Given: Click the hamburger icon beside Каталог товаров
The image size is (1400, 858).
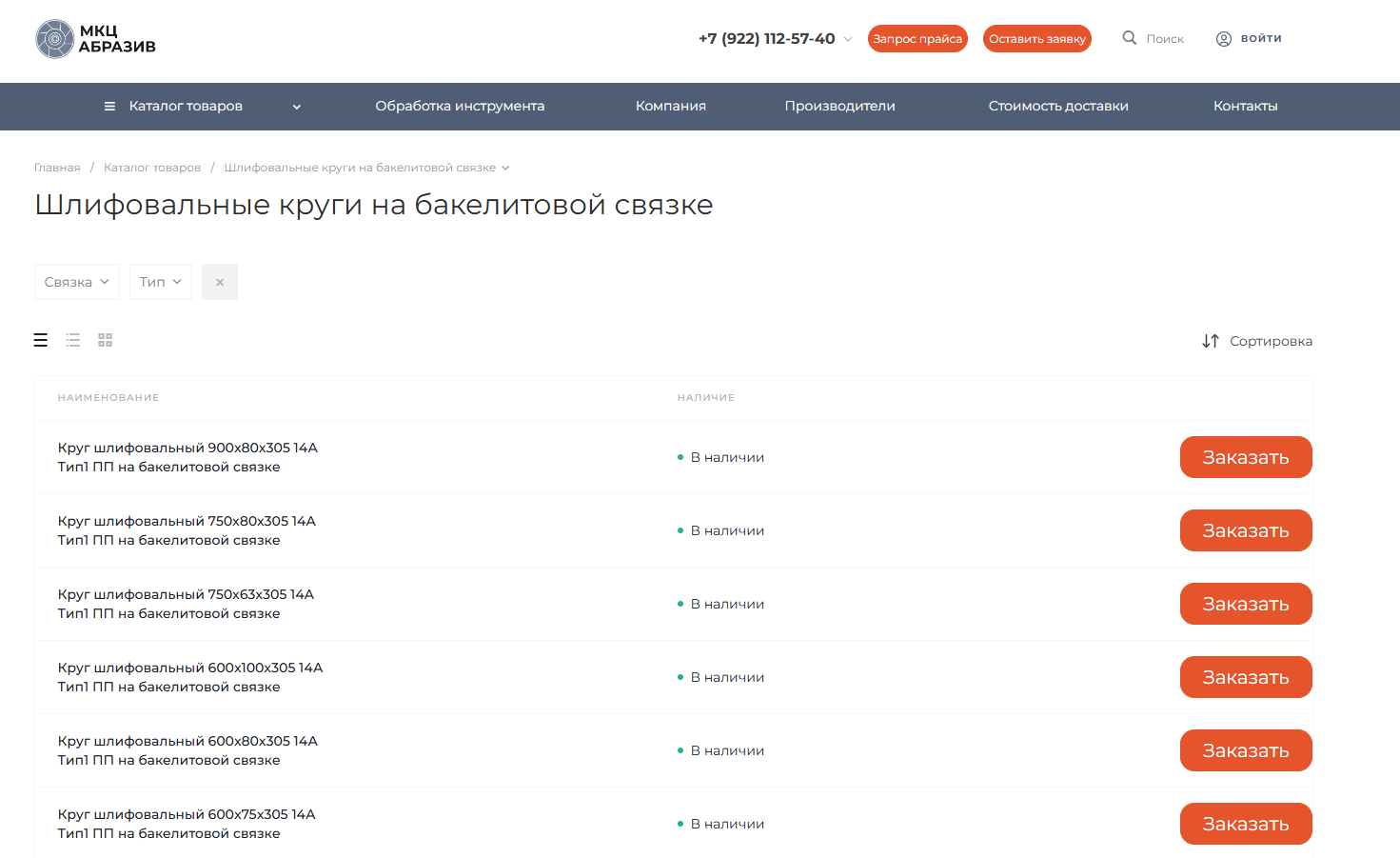Looking at the screenshot, I should (x=109, y=107).
